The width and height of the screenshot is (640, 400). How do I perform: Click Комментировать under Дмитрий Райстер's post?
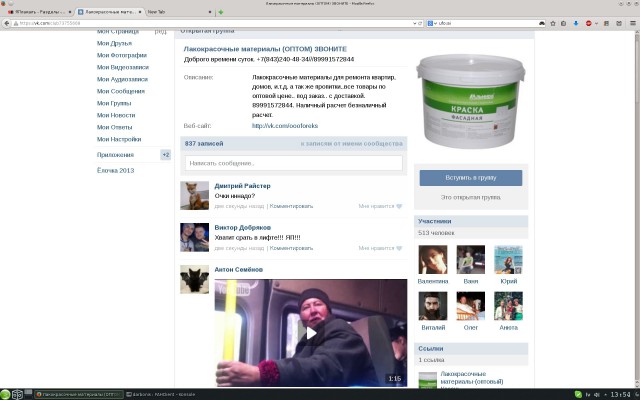click(x=291, y=207)
